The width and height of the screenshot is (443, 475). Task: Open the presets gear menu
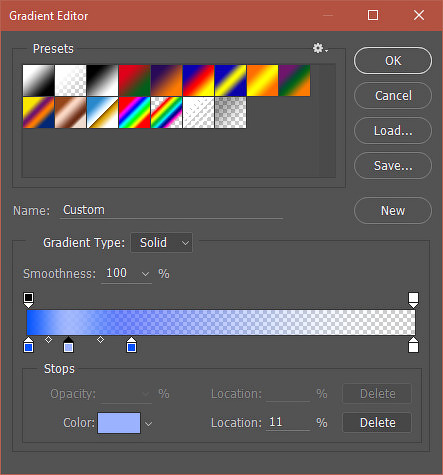point(320,48)
